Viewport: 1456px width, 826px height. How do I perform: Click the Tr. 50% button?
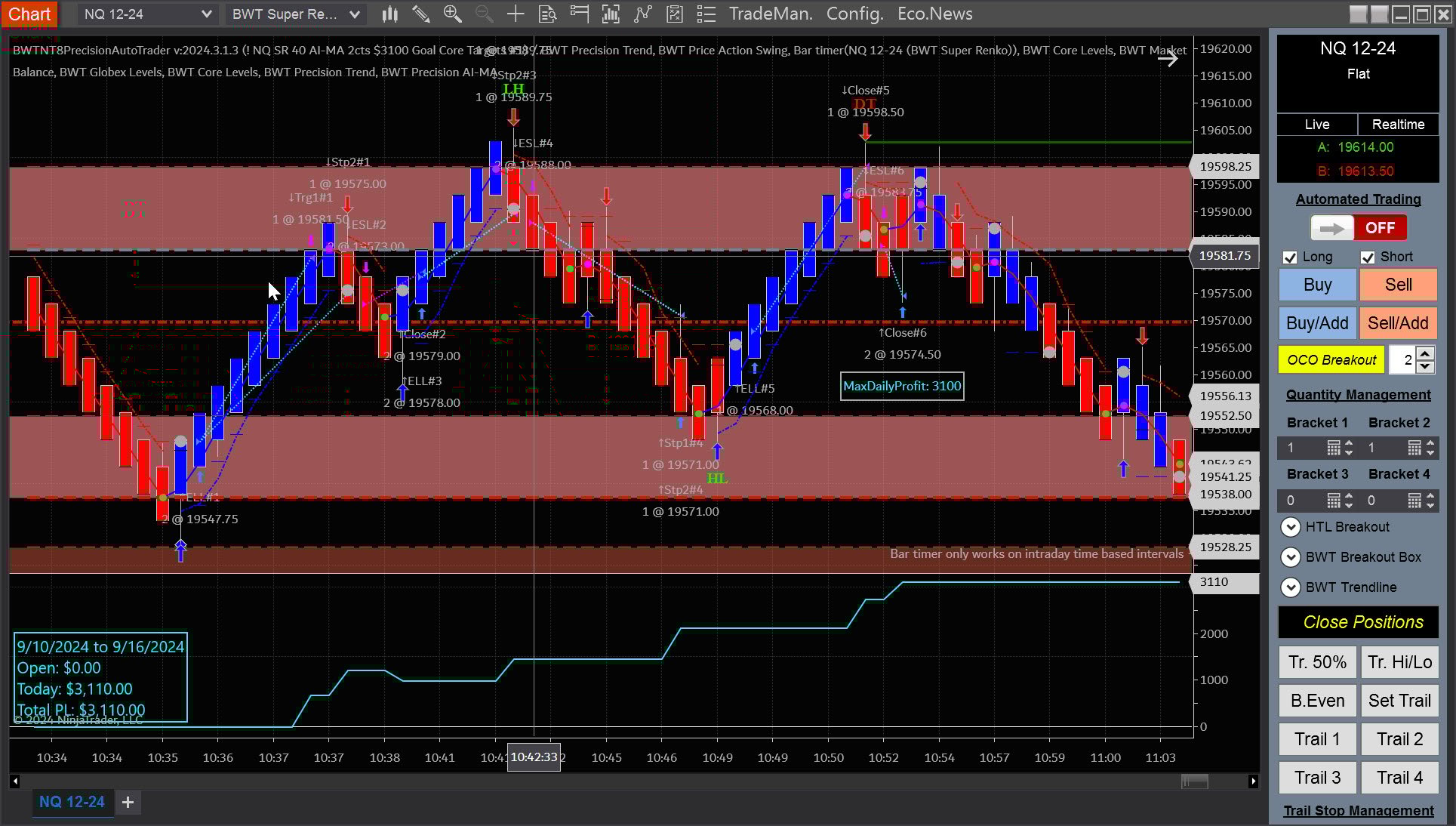click(1317, 662)
